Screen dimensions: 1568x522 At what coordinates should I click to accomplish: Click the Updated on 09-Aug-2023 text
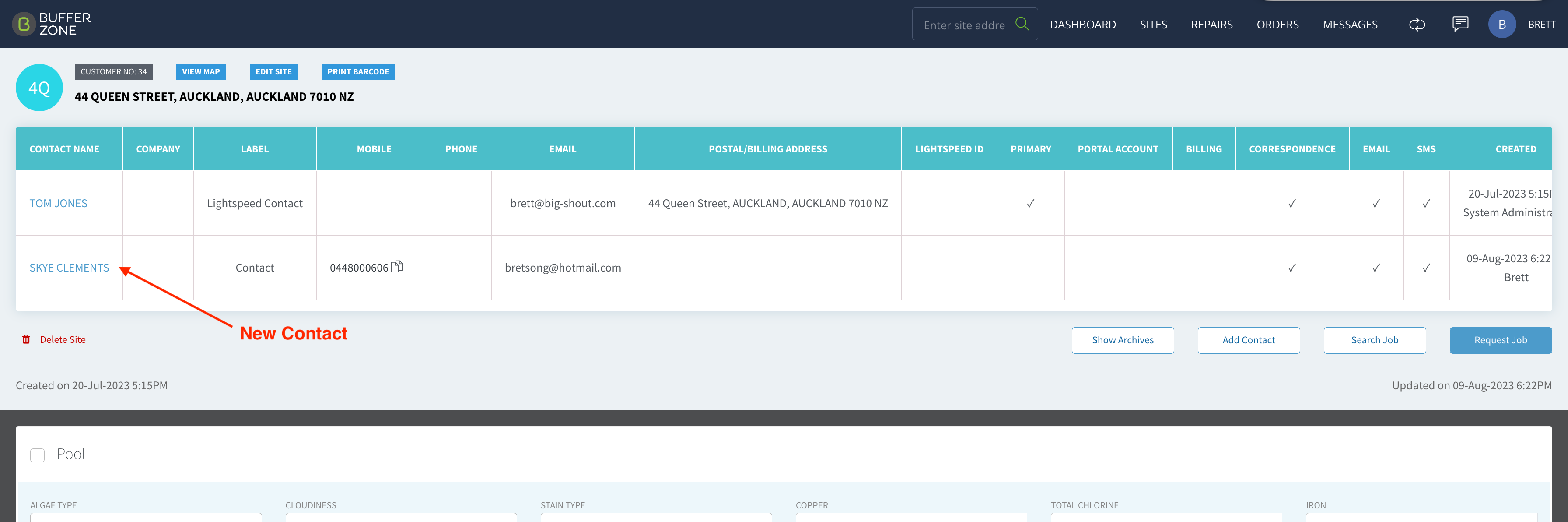click(1471, 385)
